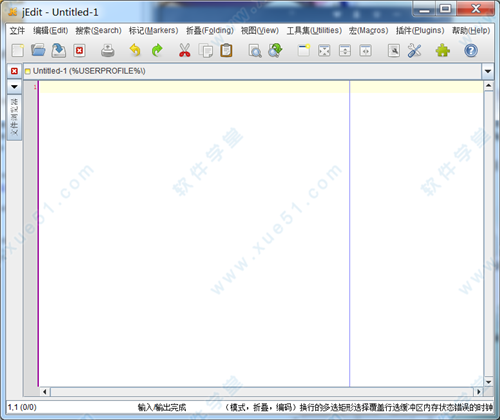
Task: Click horizontal scrollbar left arrow
Action: (x=45, y=392)
